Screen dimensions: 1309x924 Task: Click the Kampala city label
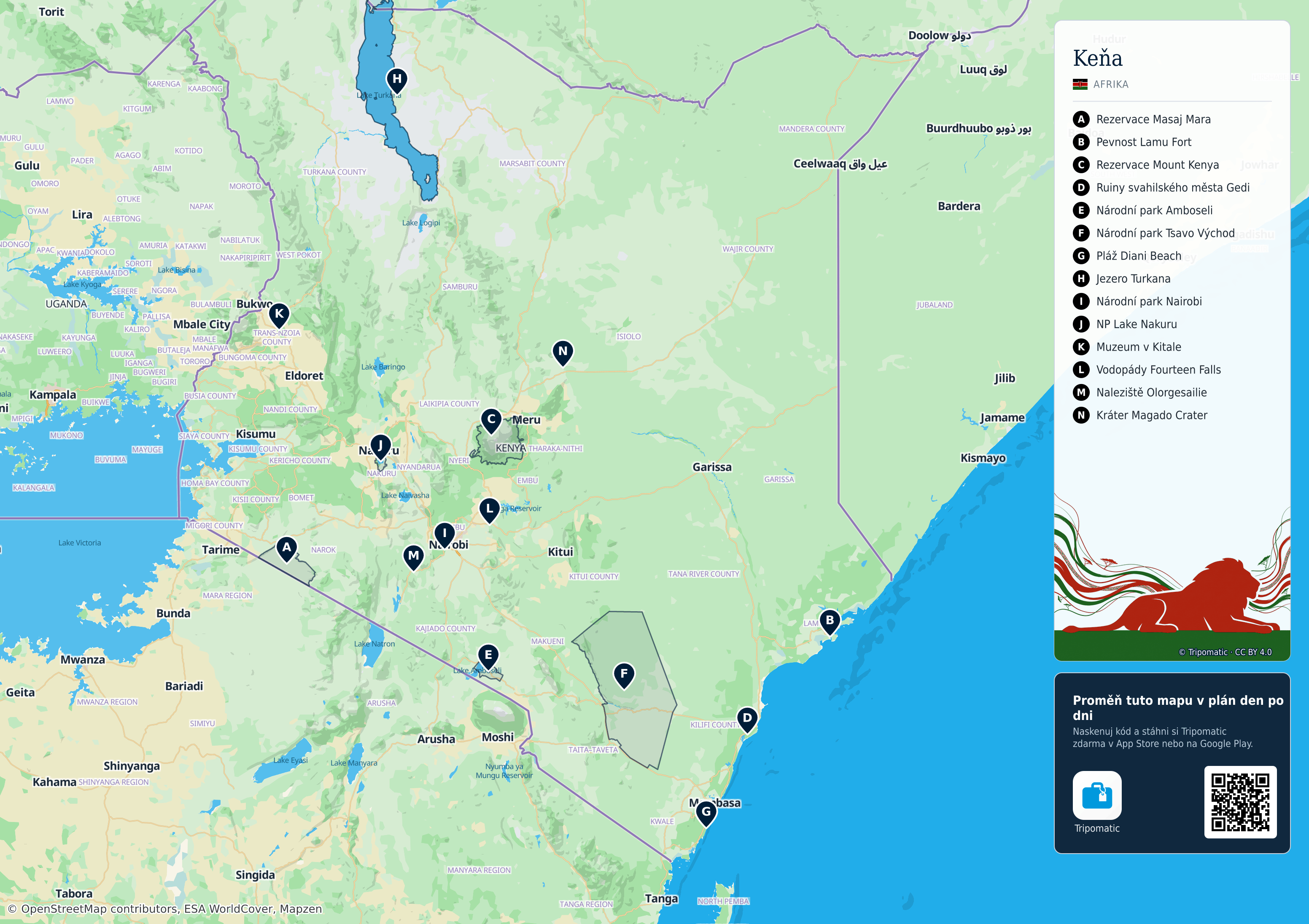(52, 395)
